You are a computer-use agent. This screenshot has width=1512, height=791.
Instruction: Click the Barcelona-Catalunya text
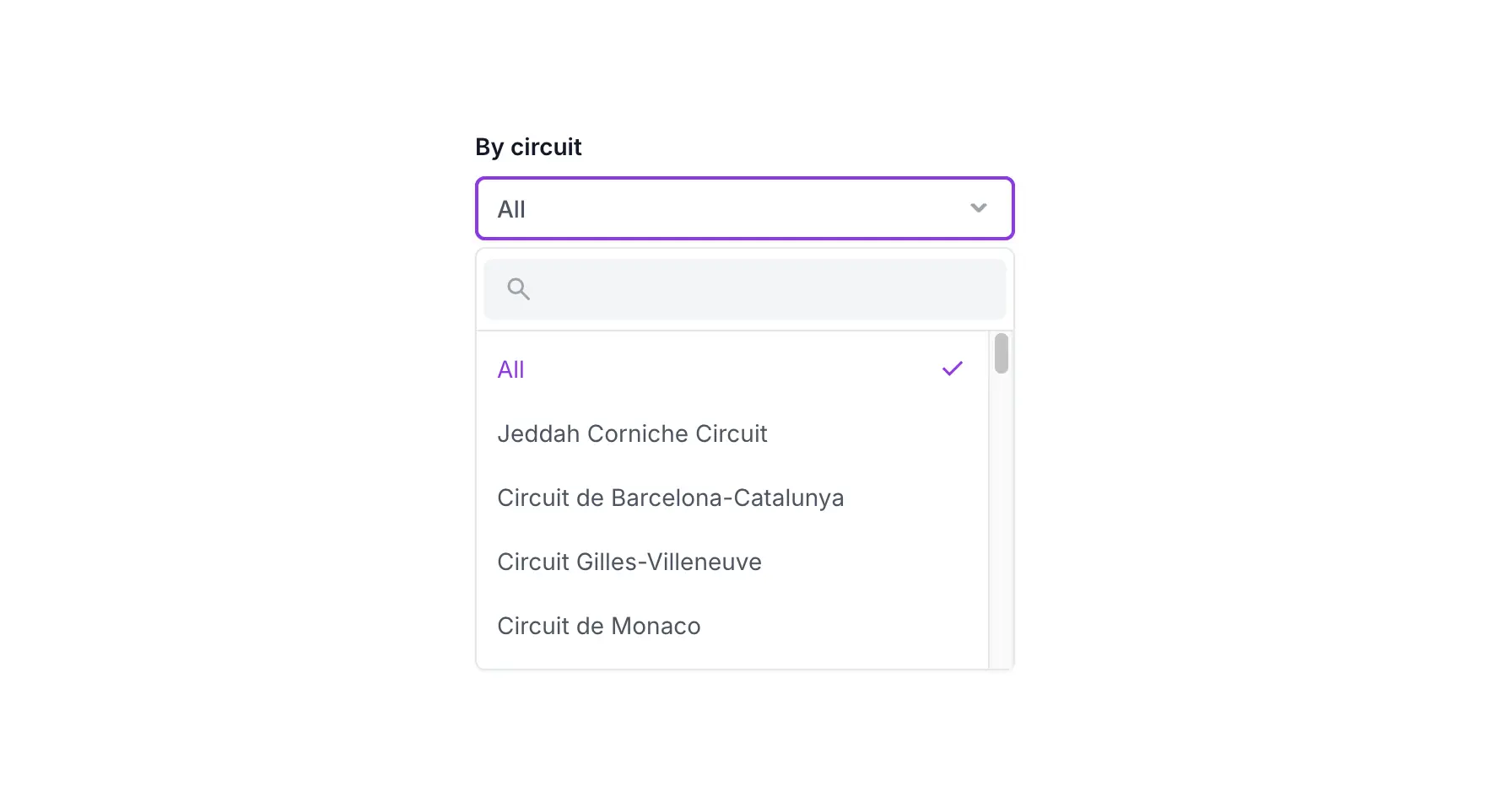[x=727, y=498]
